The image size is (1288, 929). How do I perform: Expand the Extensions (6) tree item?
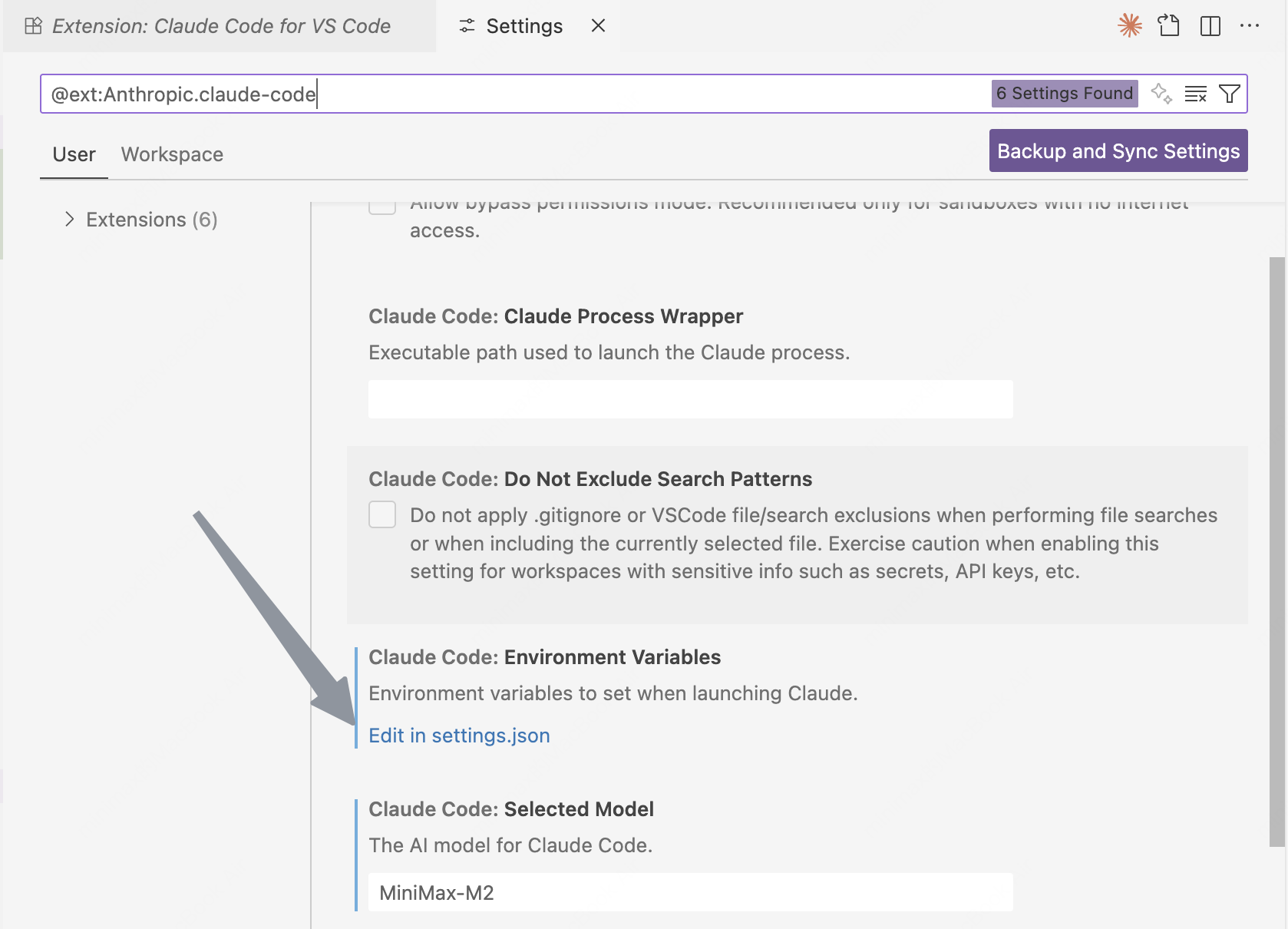click(x=70, y=220)
